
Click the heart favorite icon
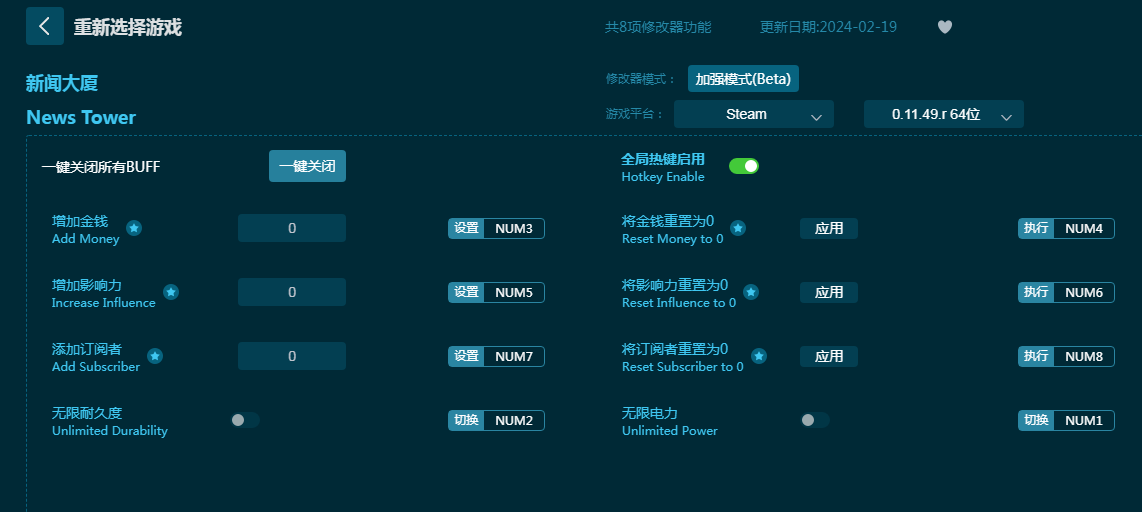[x=944, y=27]
